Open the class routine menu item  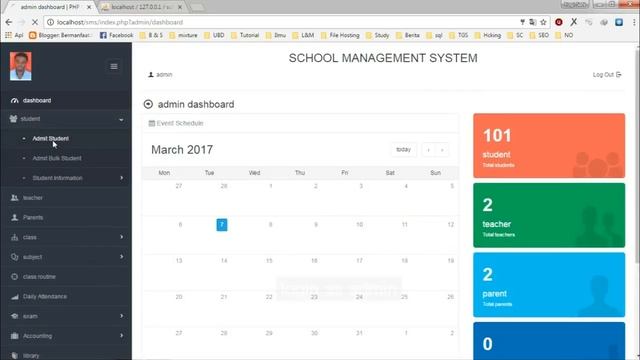point(39,277)
